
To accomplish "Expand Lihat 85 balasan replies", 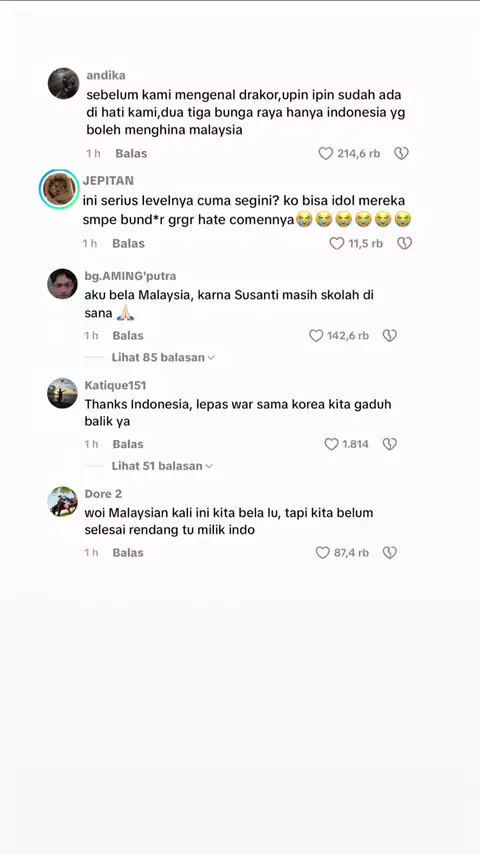I will coord(163,358).
